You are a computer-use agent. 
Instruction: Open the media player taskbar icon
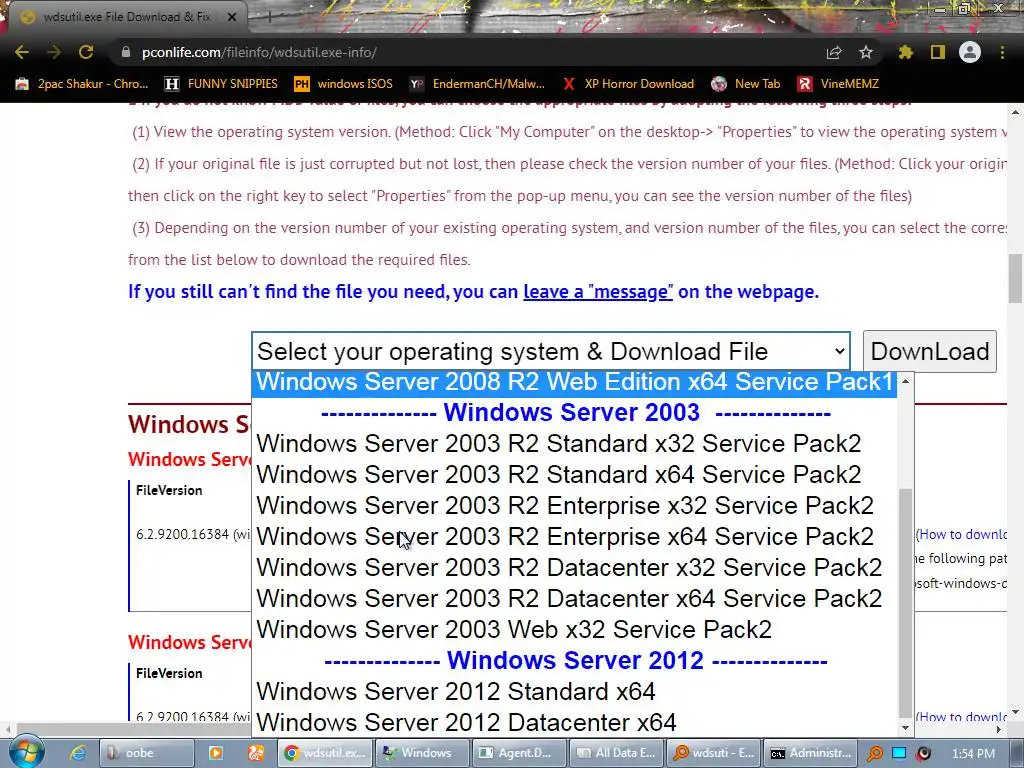coord(215,753)
